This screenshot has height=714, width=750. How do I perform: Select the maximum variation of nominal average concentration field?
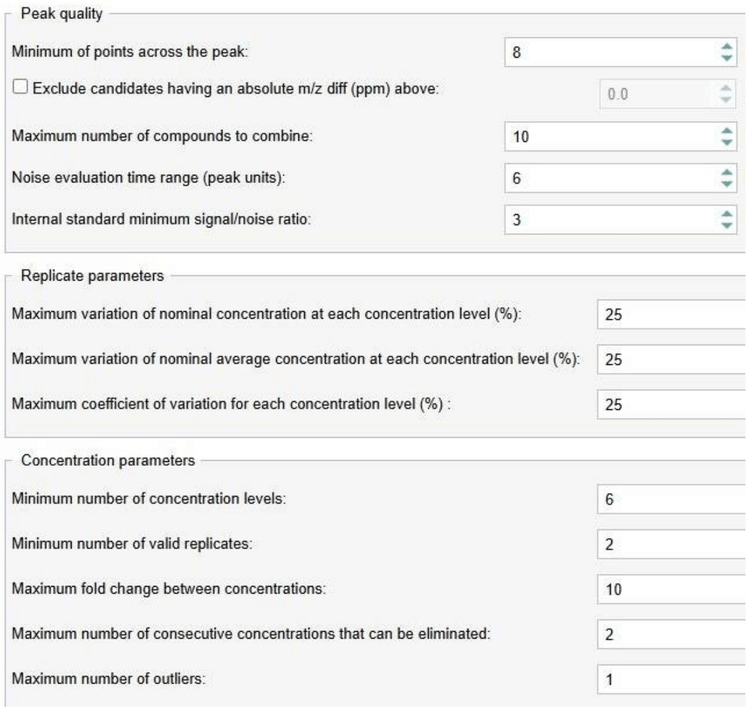tap(672, 360)
